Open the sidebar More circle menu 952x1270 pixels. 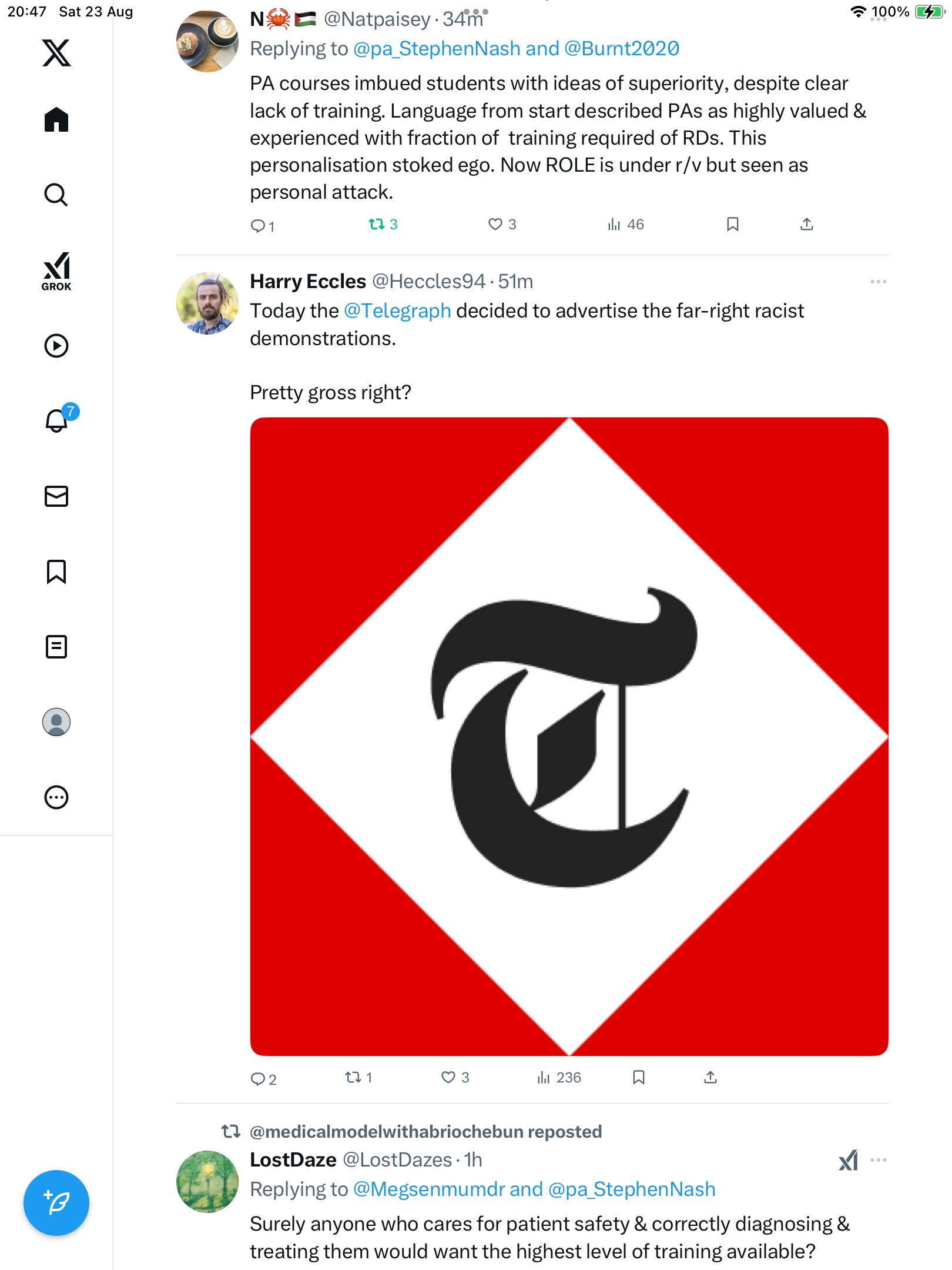click(56, 797)
